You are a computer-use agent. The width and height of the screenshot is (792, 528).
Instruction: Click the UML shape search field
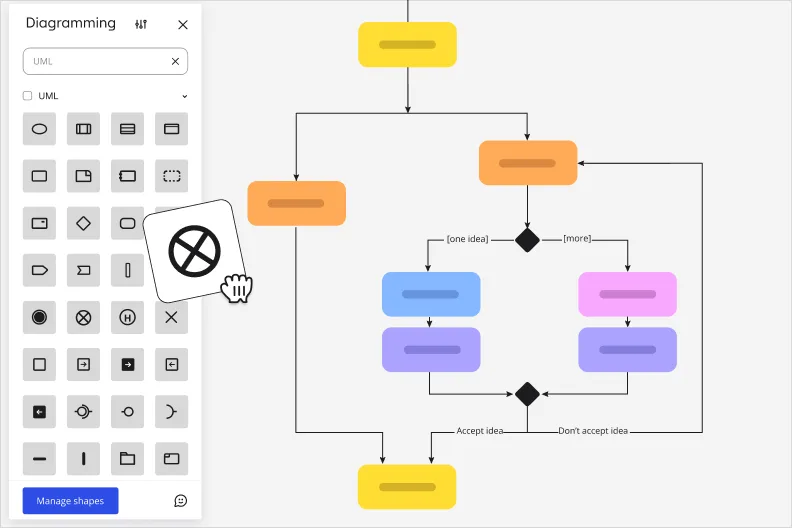pyautogui.click(x=95, y=61)
